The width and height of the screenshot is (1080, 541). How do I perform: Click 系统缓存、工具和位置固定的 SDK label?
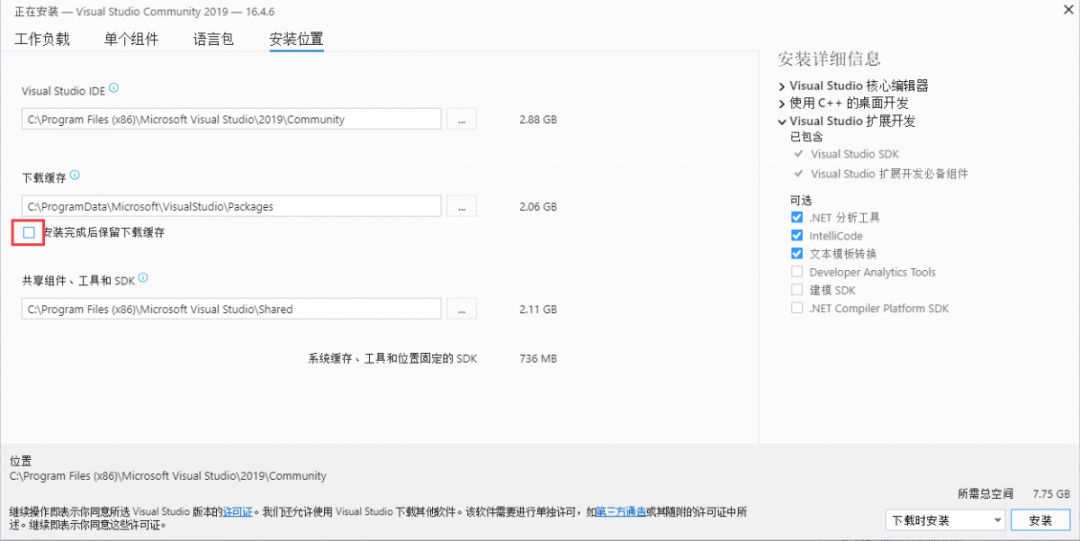pyautogui.click(x=393, y=358)
